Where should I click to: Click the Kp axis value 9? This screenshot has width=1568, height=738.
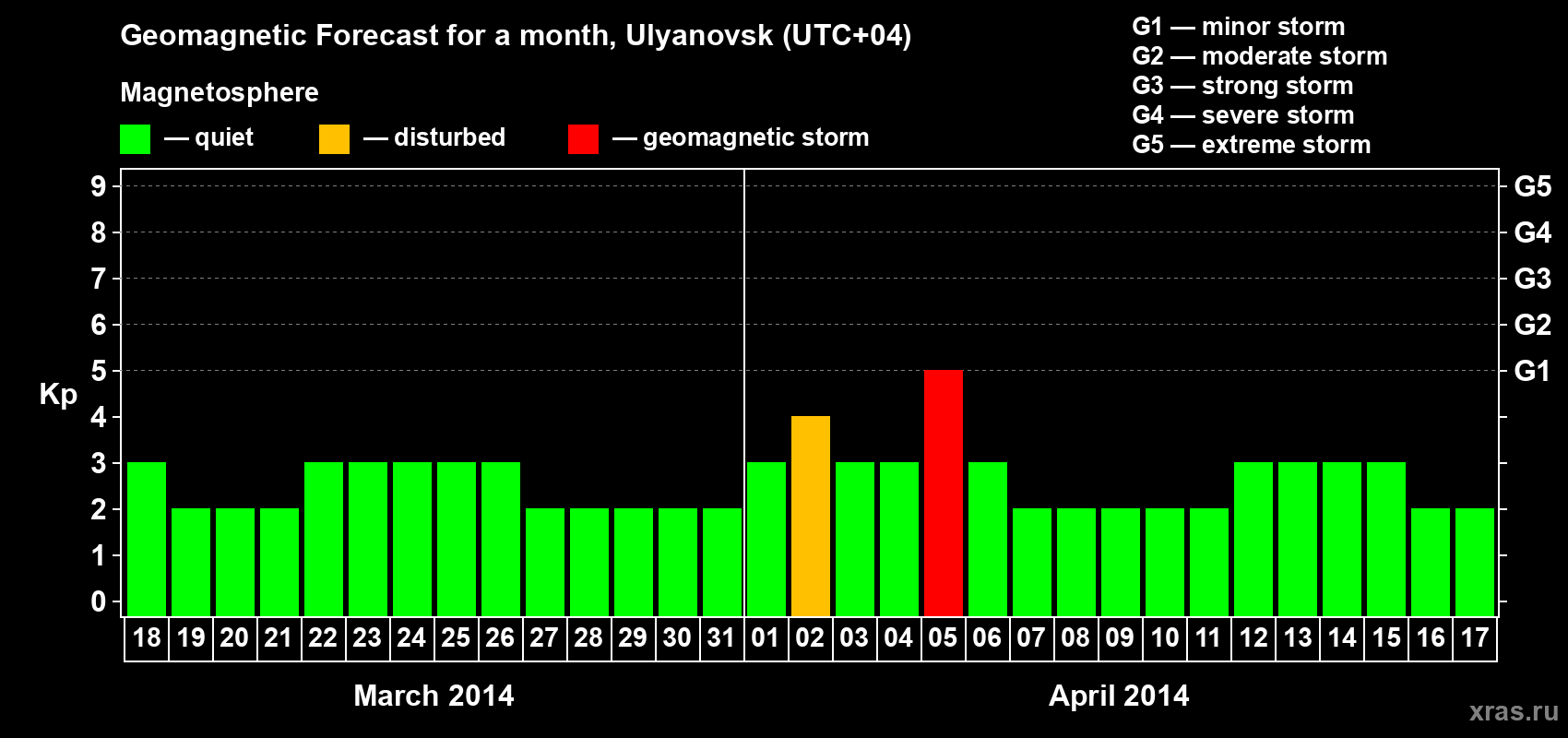99,186
